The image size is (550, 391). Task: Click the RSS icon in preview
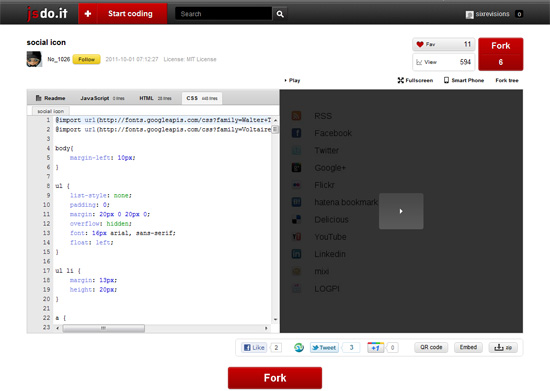(x=296, y=116)
